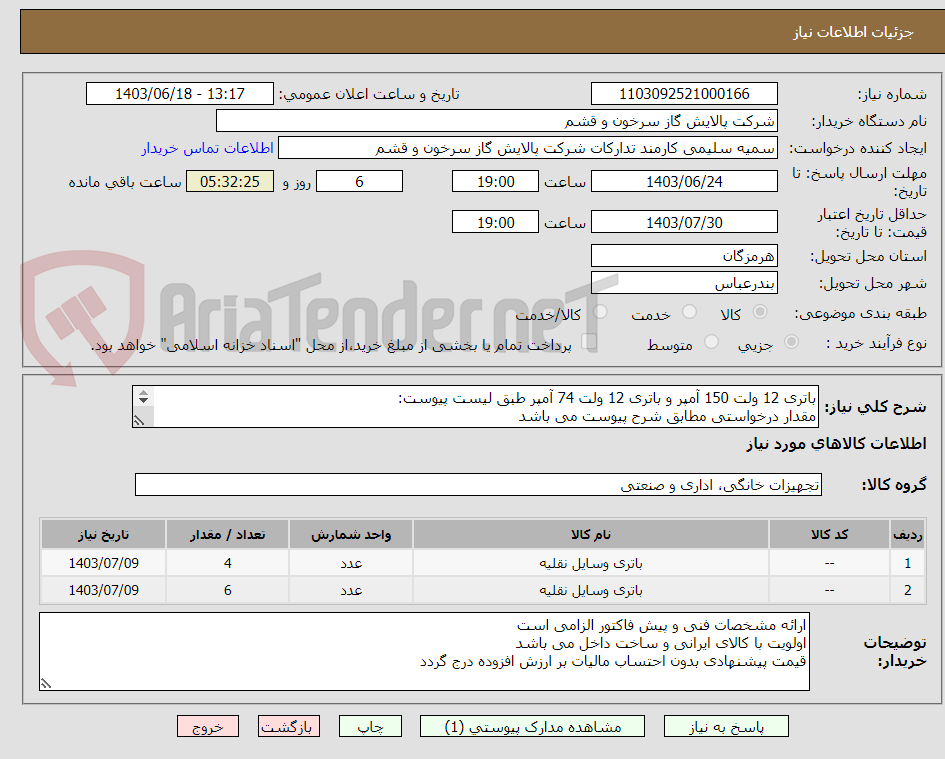
Task: Click the response deadline time 19:00 field
Action: [495, 181]
